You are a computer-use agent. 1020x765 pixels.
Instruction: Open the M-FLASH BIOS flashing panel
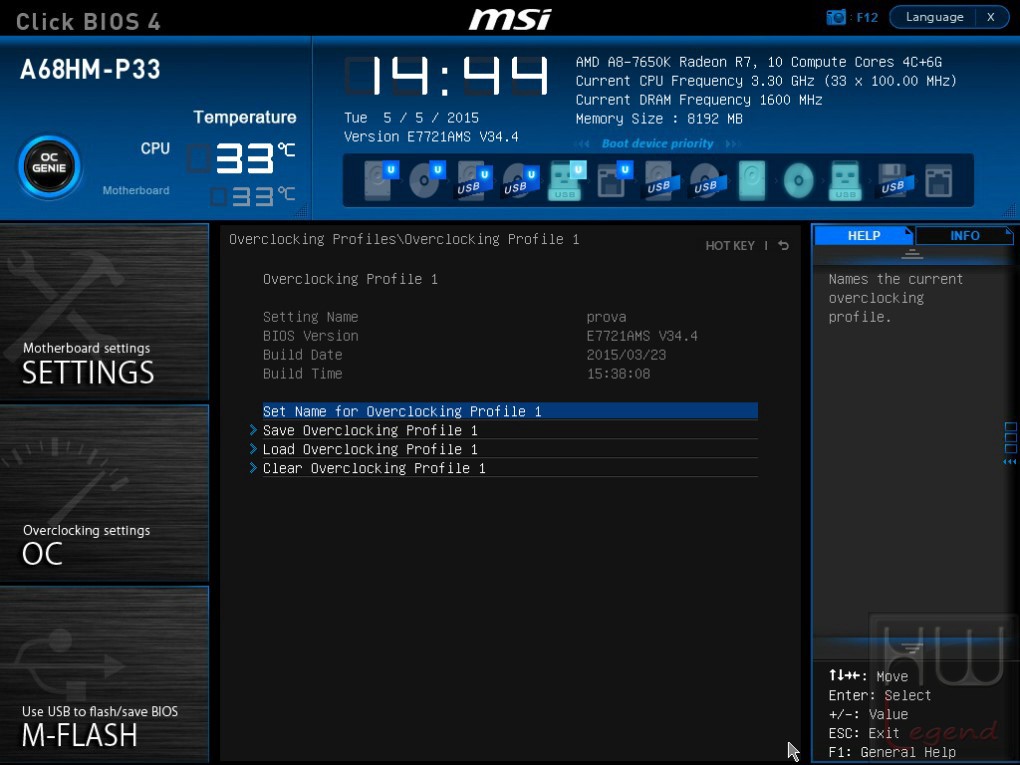[x=104, y=674]
